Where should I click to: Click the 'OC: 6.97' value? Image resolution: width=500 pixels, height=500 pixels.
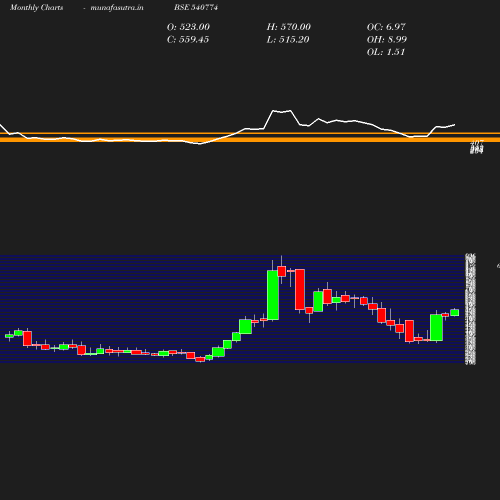tap(386, 27)
